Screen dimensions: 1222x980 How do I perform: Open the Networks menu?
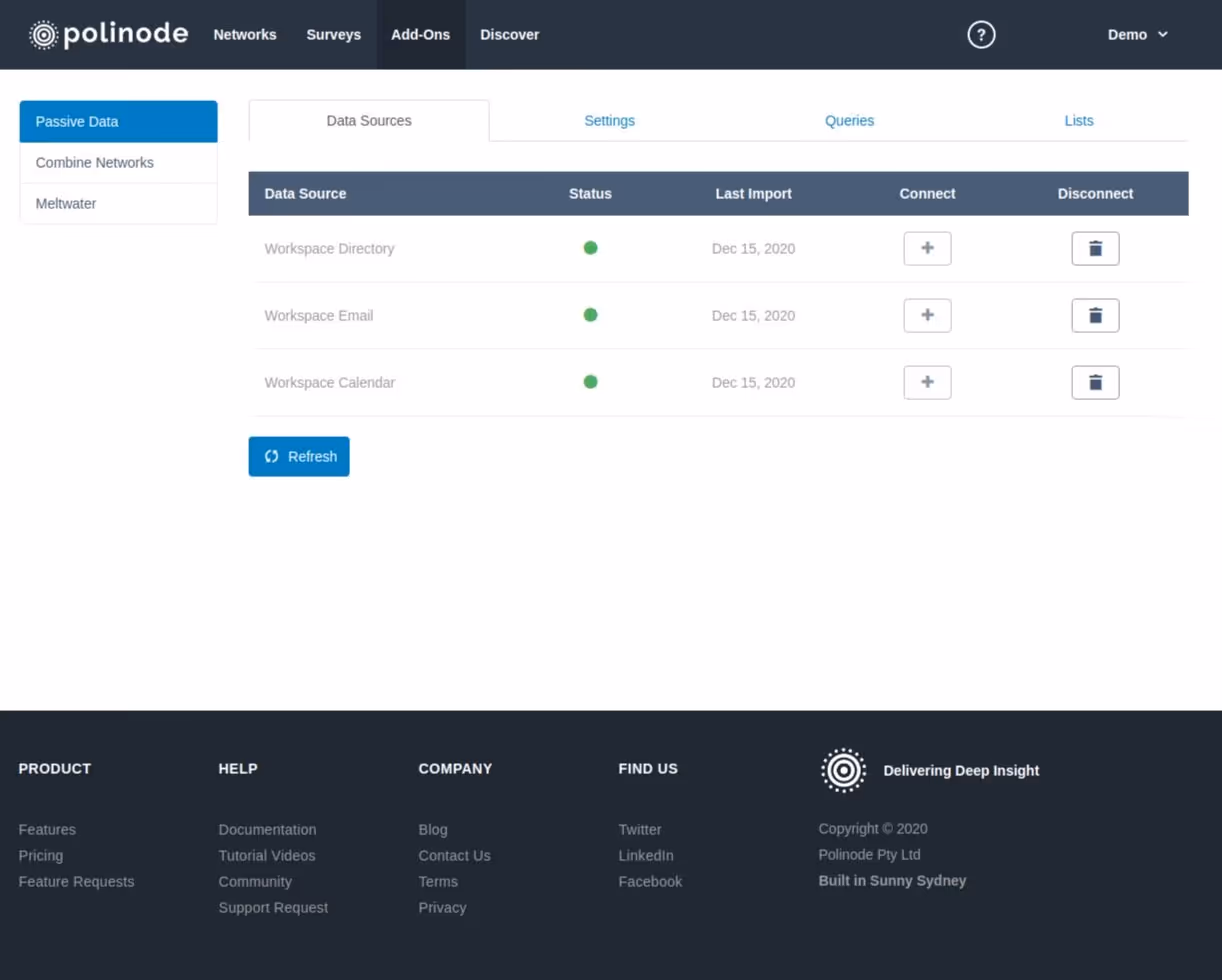tap(245, 35)
